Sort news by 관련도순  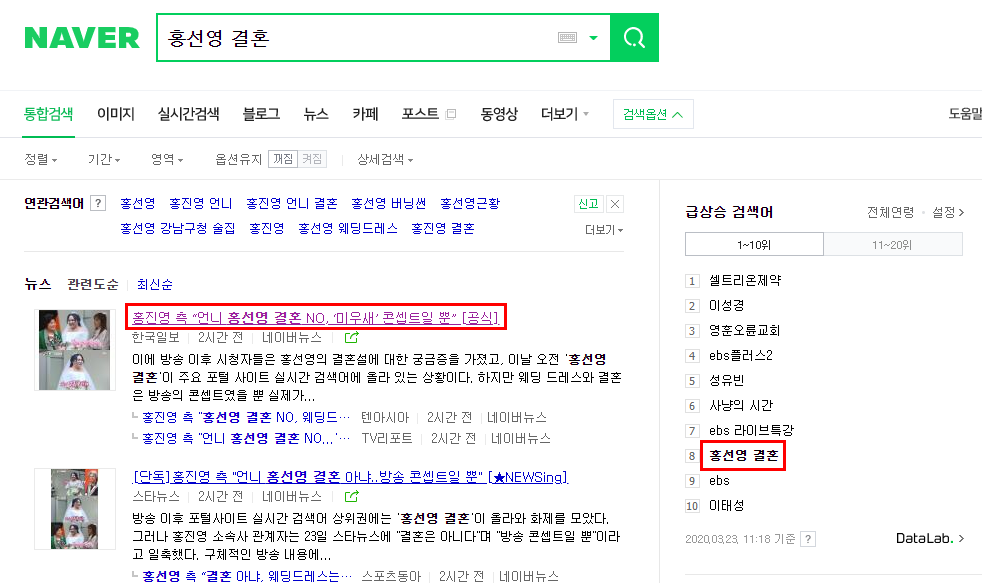coord(93,284)
